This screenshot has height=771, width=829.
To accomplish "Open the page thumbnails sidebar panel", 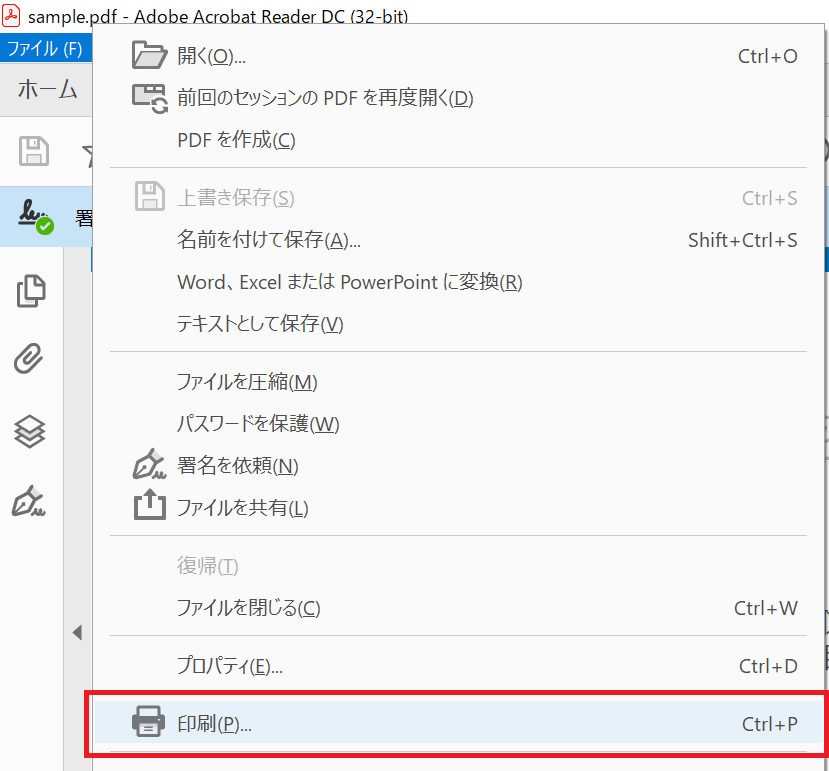I will 31,291.
